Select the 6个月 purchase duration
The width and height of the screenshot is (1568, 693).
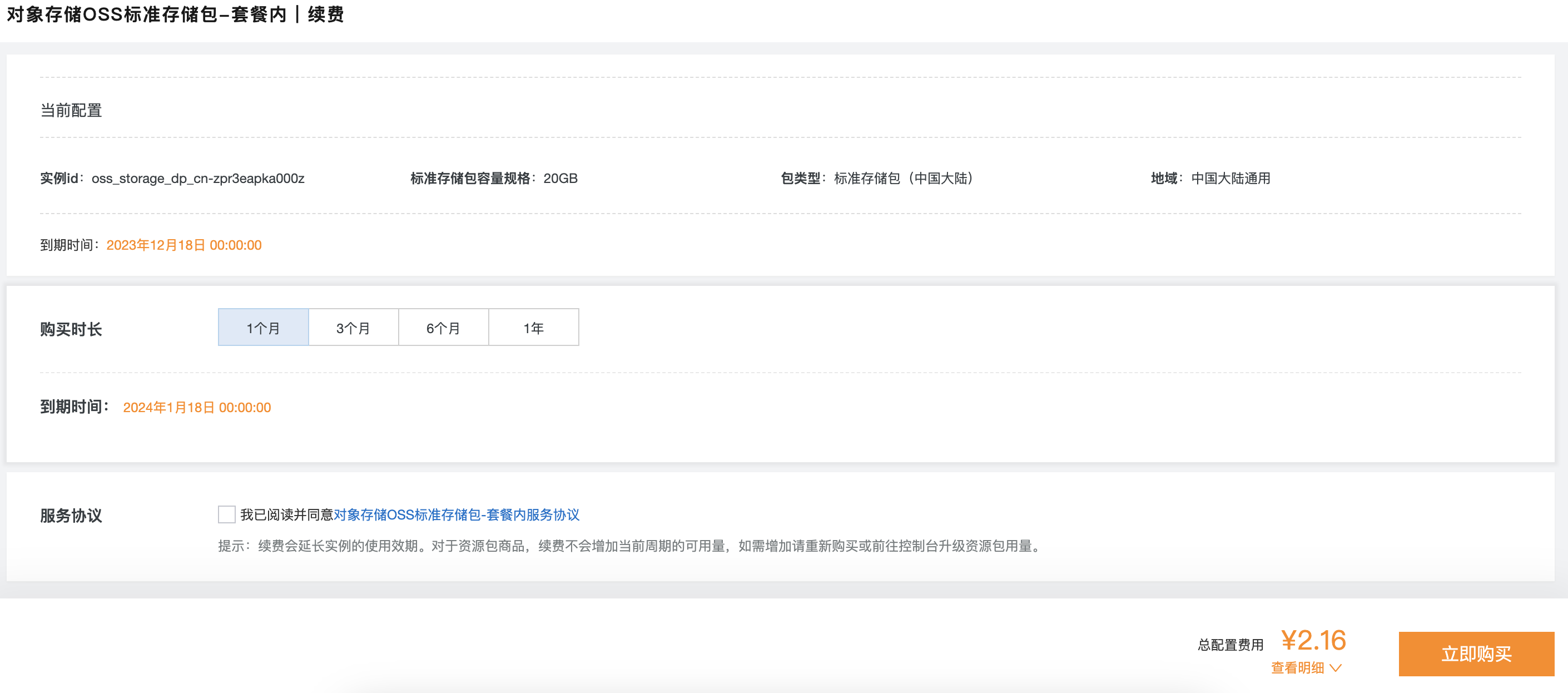[443, 327]
